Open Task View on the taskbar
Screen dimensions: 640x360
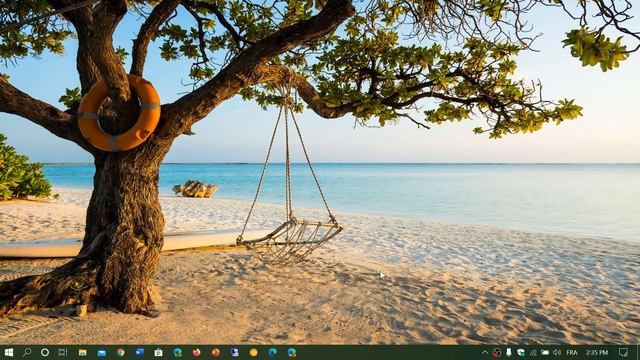click(x=63, y=352)
